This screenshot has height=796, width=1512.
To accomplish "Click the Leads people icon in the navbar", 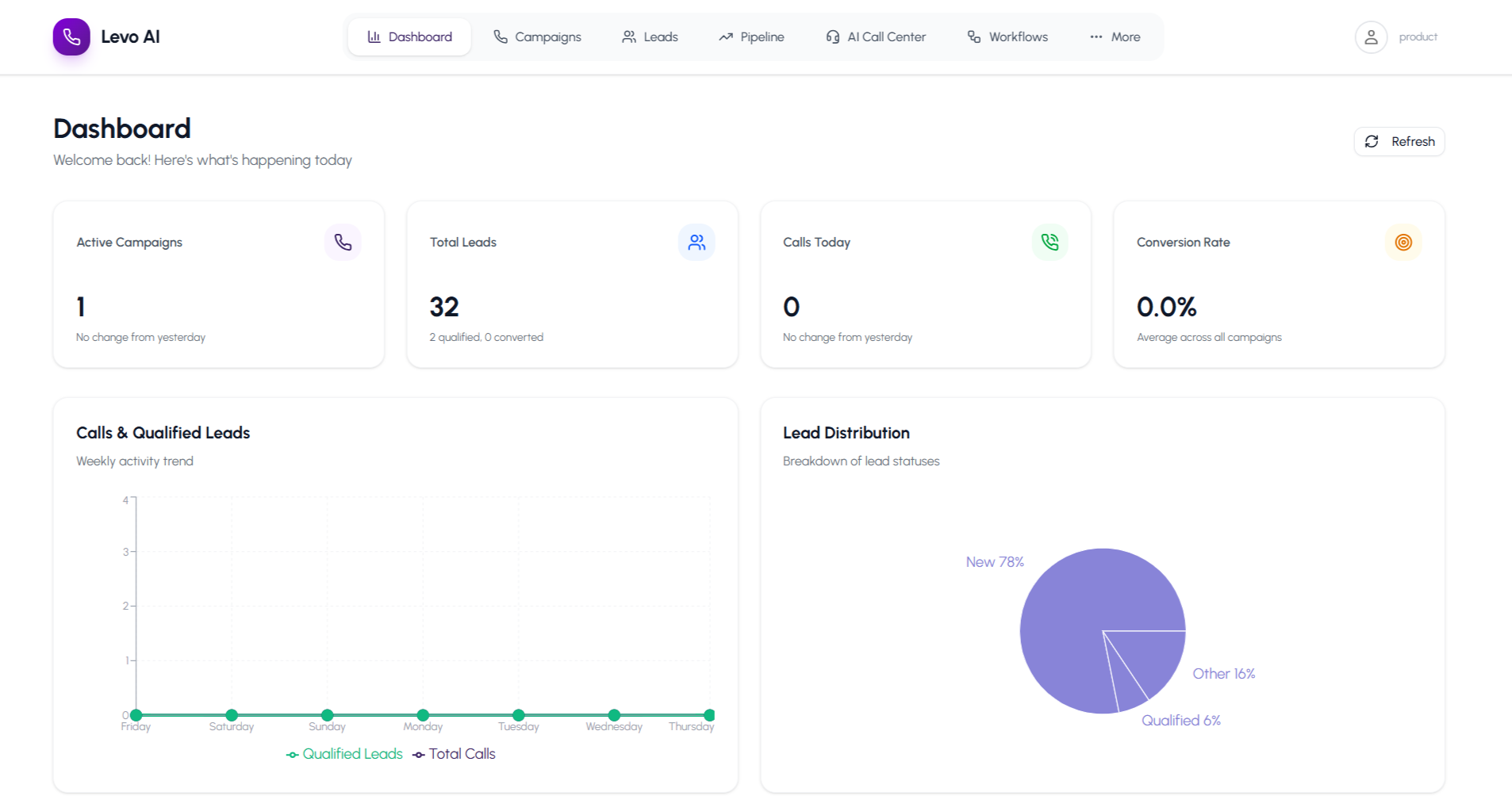I will [x=629, y=36].
